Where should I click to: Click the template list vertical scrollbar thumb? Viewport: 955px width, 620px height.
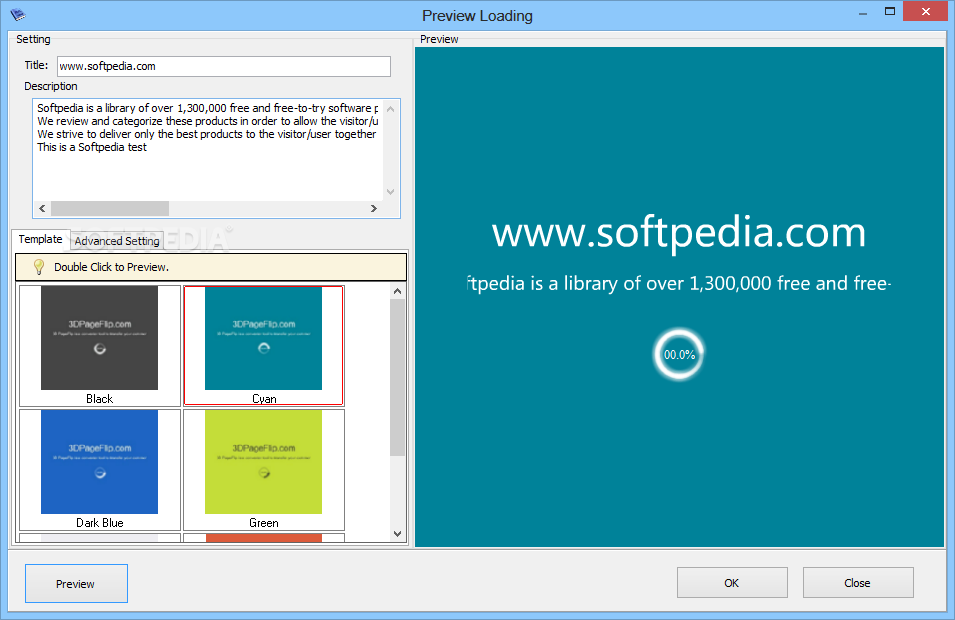coord(398,377)
